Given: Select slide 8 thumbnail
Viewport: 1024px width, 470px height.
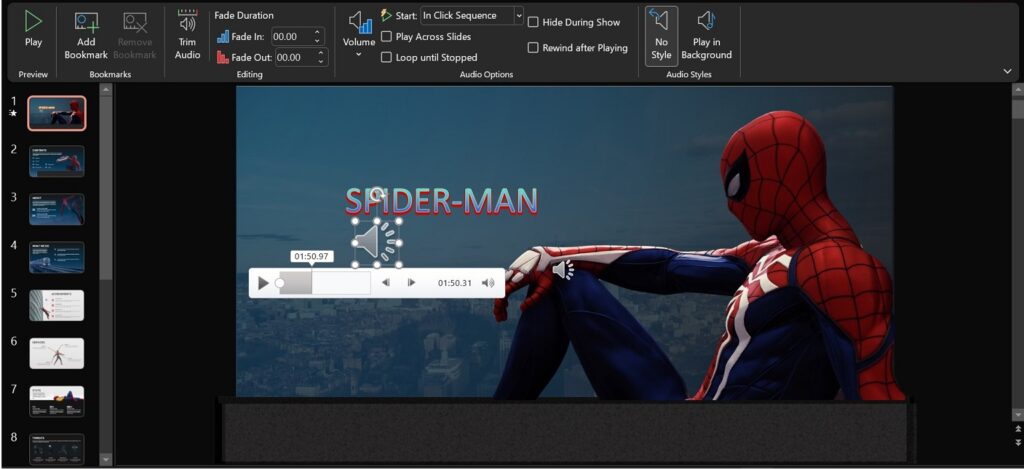Looking at the screenshot, I should point(57,449).
